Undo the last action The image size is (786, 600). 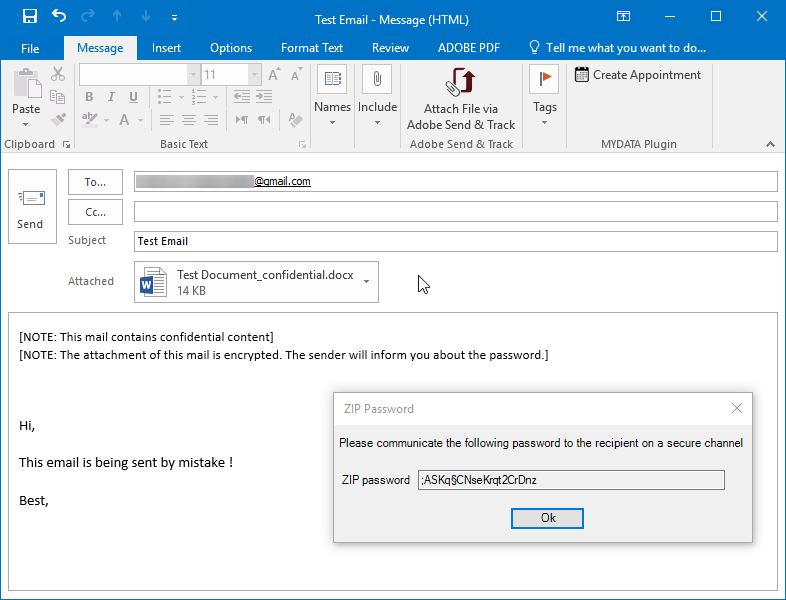click(x=59, y=16)
